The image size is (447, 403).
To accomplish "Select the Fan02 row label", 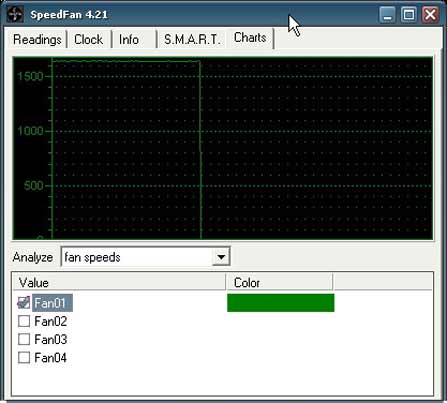I will [51, 321].
